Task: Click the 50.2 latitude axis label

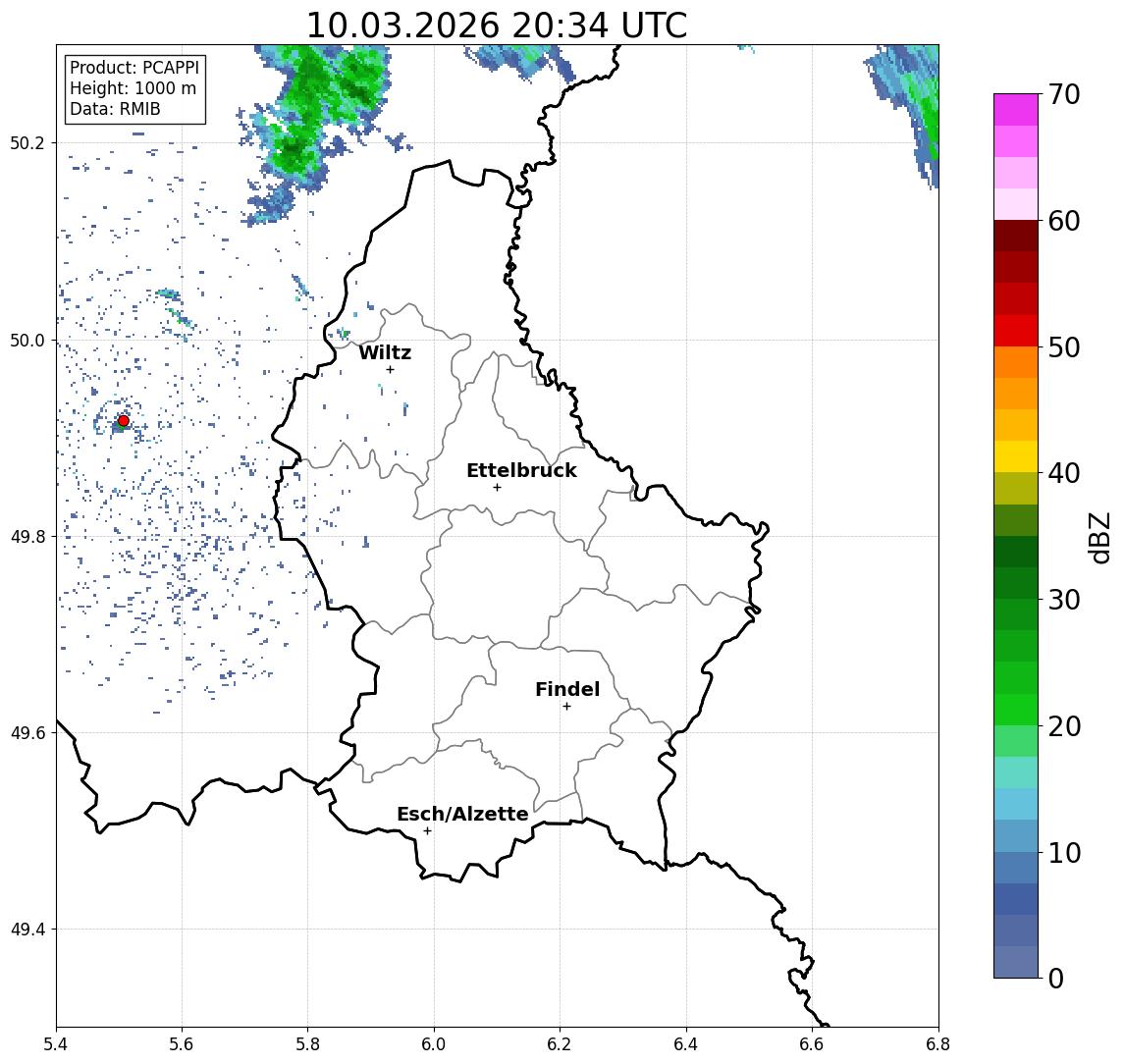Action: [x=27, y=142]
